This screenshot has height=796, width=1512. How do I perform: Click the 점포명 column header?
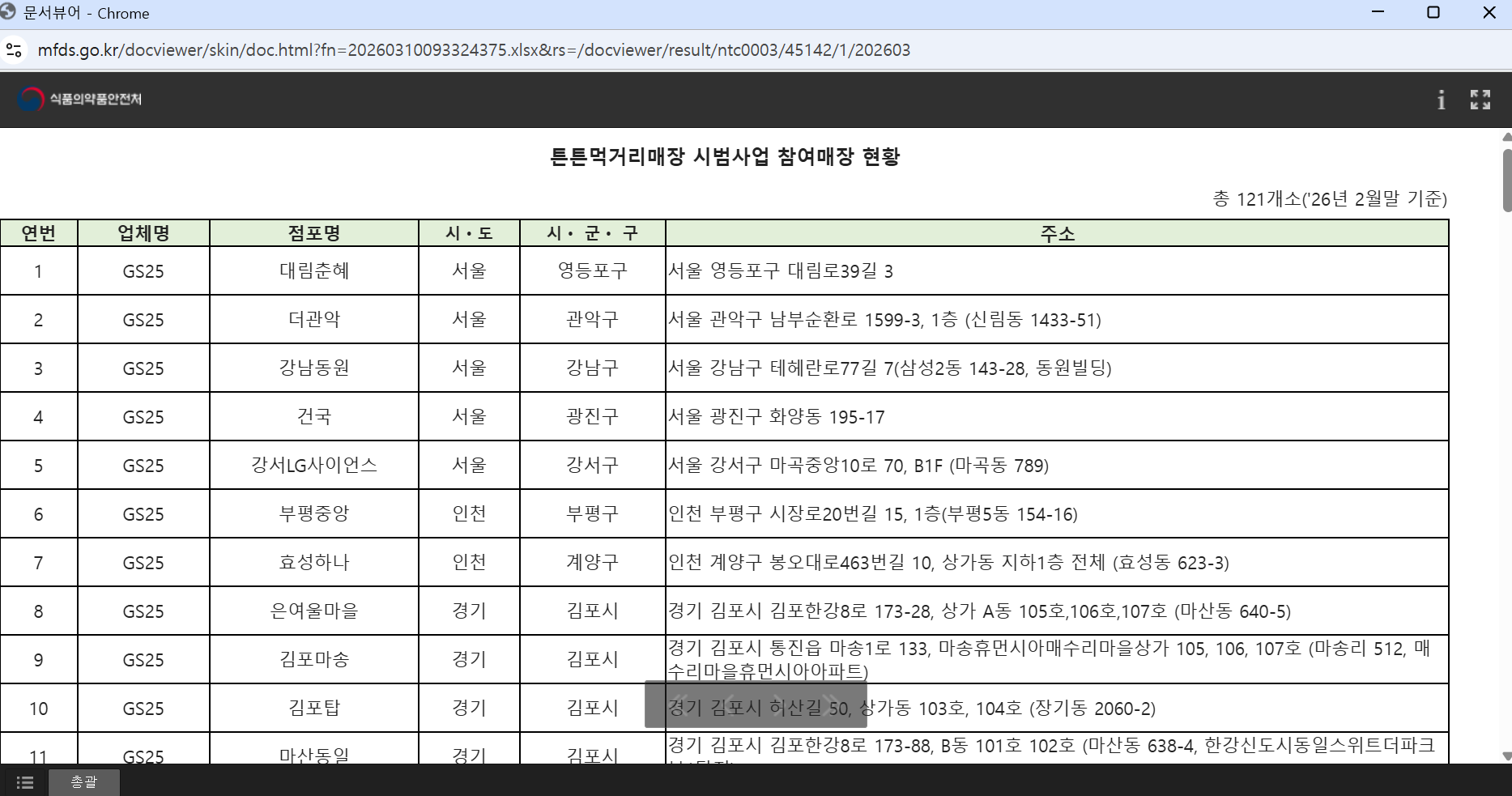coord(314,233)
